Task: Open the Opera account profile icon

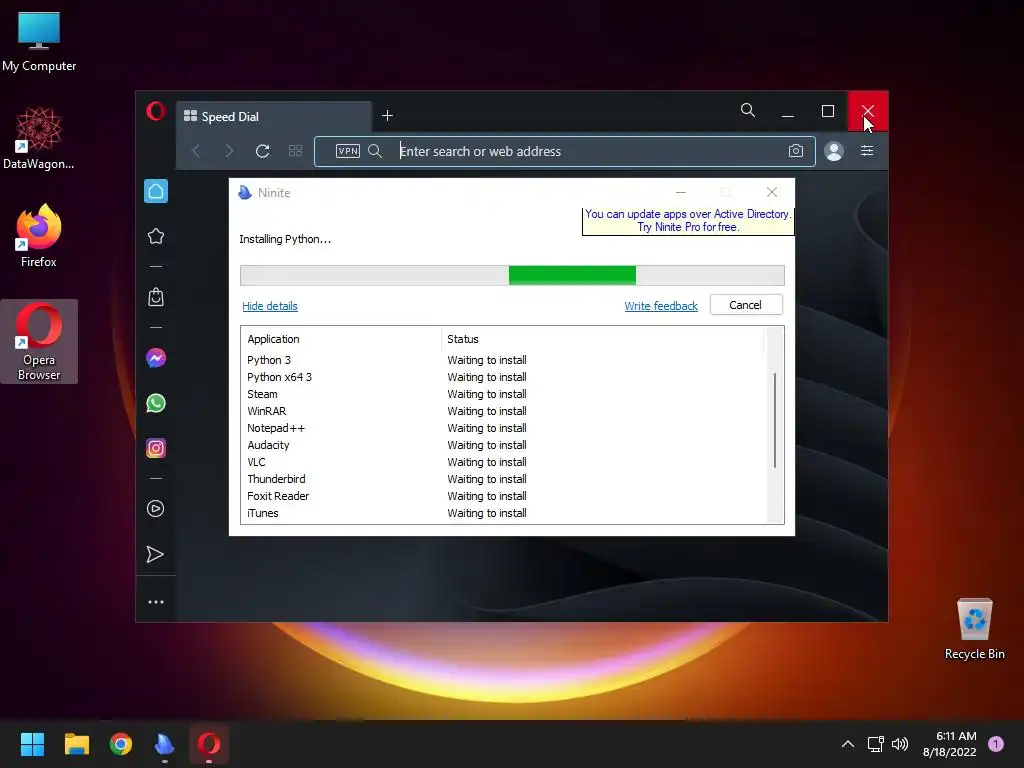Action: pyautogui.click(x=834, y=151)
